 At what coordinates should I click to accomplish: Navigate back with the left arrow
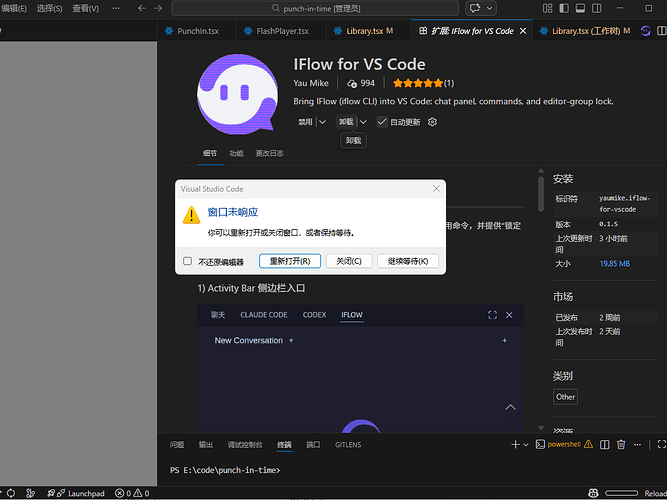141,8
